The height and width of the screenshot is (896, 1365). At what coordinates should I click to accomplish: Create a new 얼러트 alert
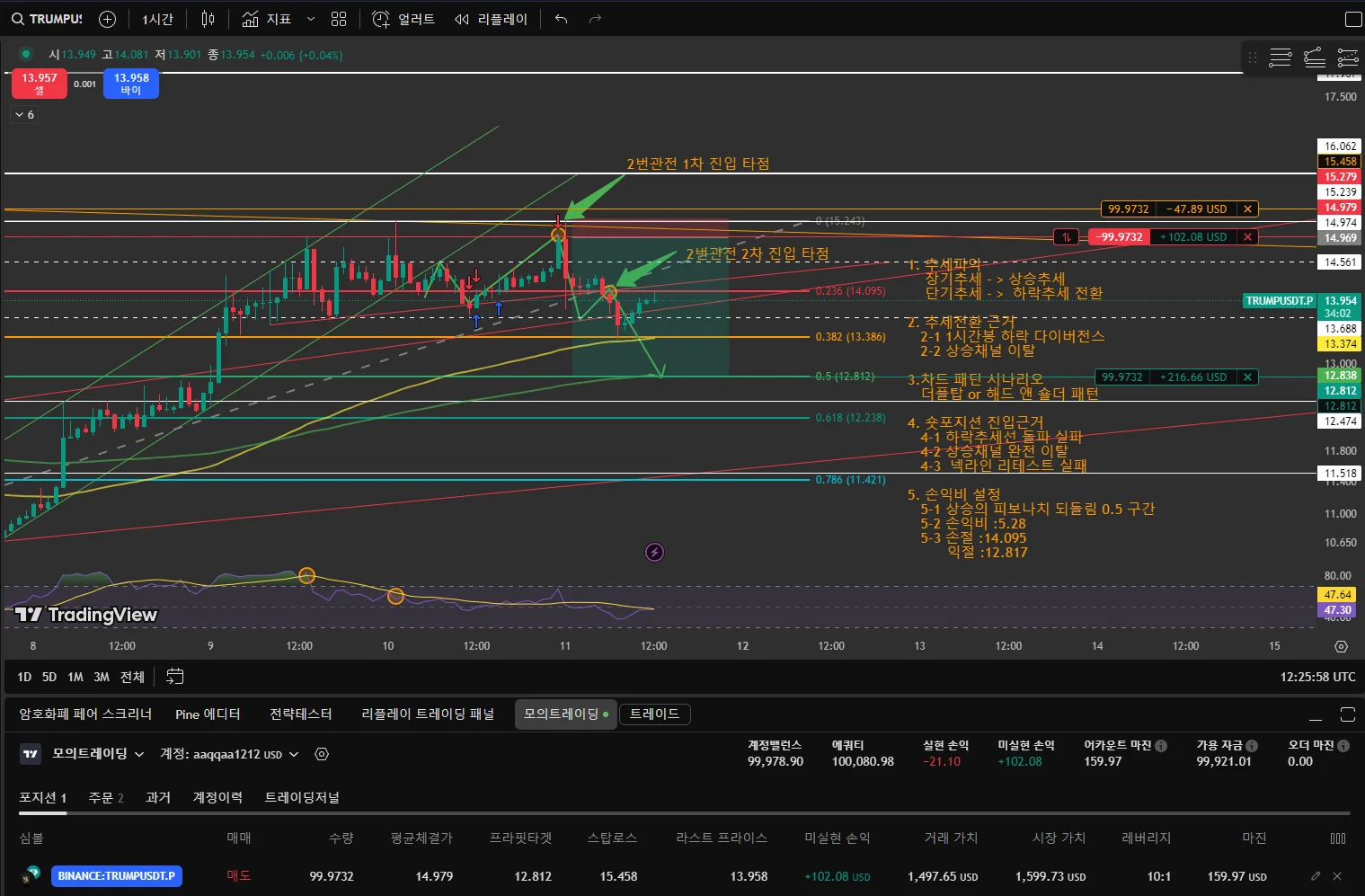(x=403, y=19)
